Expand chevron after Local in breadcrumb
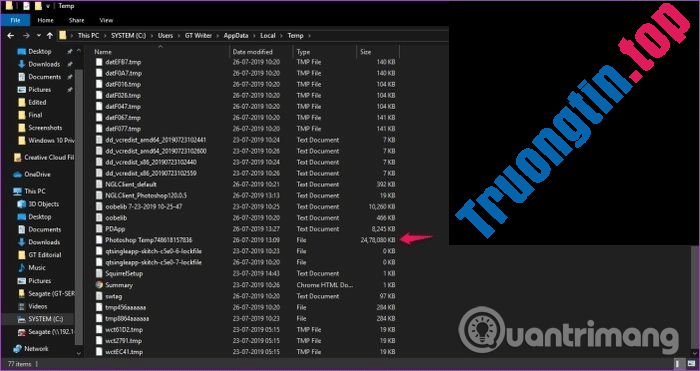This screenshot has height=371, width=700. 282,36
